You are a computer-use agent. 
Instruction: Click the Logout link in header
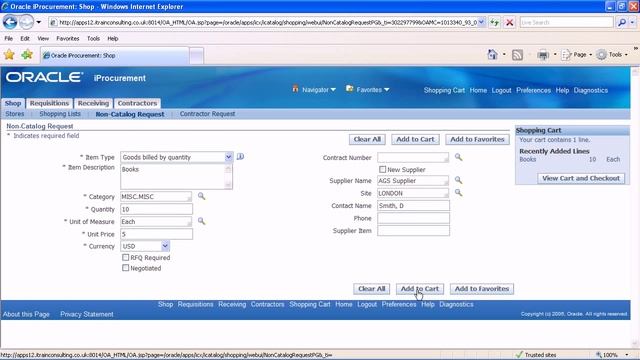[x=501, y=90]
